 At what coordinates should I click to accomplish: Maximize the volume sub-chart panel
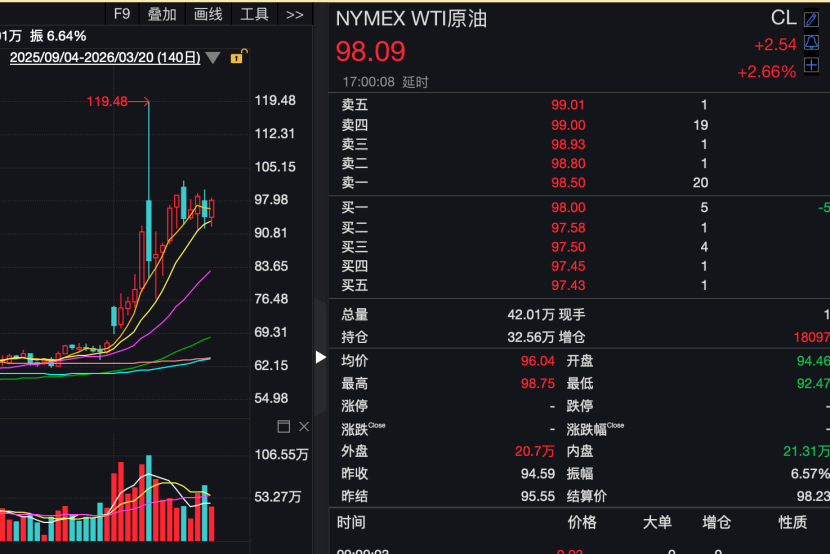click(x=283, y=427)
